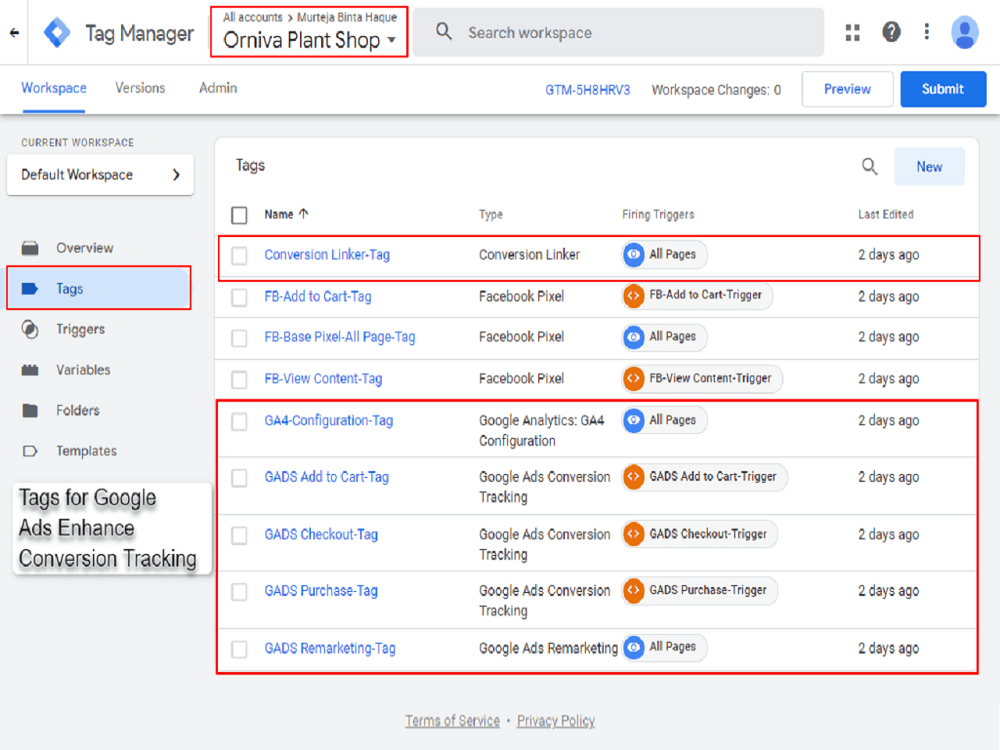Open the GADS Checkout-Tag link
The height and width of the screenshot is (750, 1000).
pos(321,534)
